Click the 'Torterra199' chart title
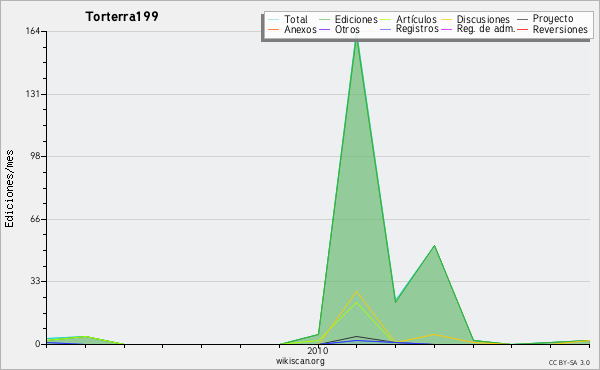Viewport: 600px width, 370px height. tap(122, 16)
